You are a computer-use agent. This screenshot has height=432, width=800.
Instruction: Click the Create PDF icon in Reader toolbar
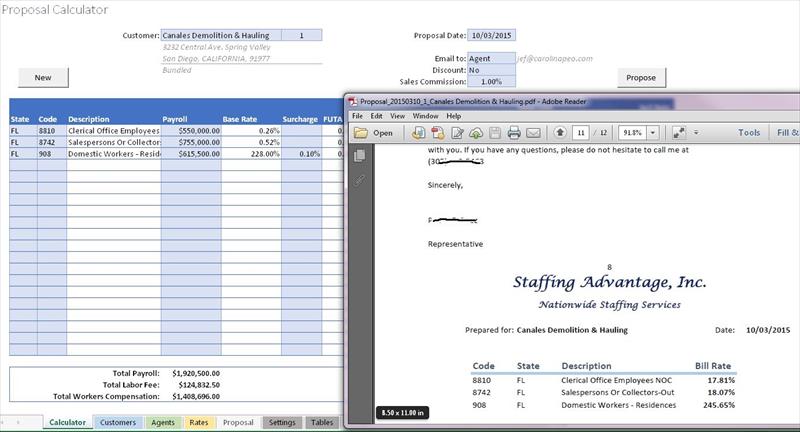point(438,133)
